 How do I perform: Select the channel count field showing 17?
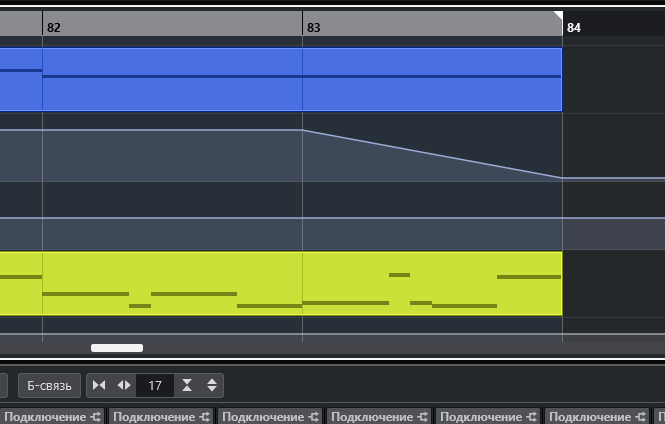click(x=155, y=386)
